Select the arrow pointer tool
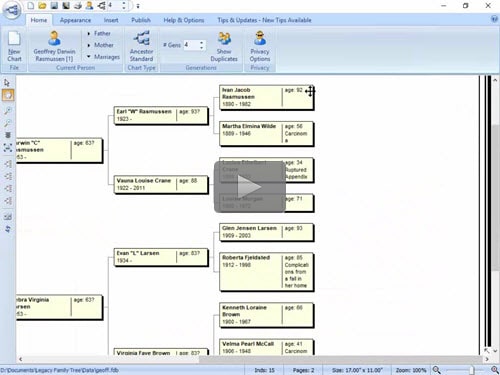 [7, 82]
